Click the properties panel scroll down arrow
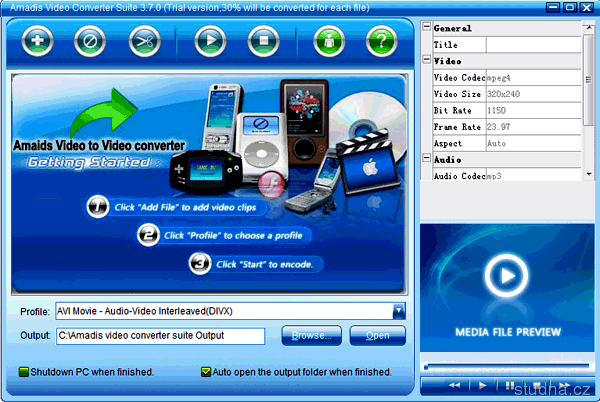Screen dimensions: 600x402 [x=589, y=174]
